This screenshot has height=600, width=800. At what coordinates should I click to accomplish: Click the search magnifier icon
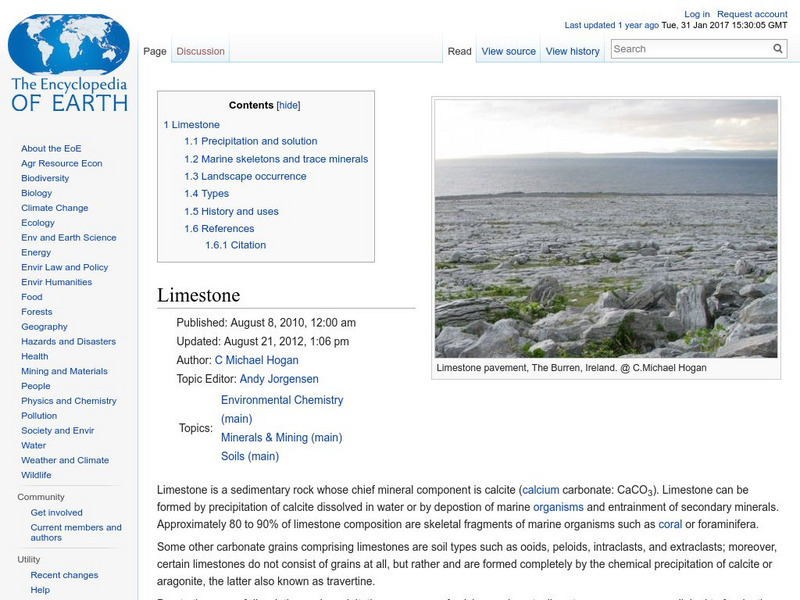(778, 49)
